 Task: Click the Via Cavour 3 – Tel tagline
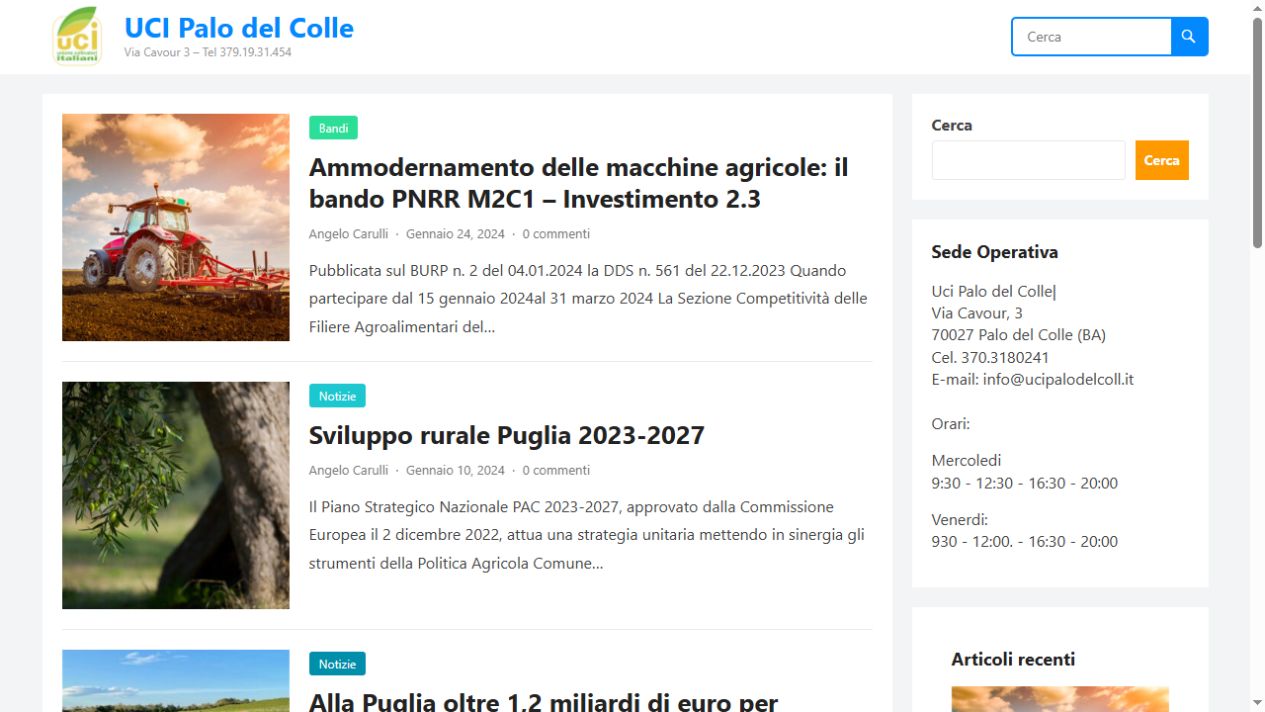pyautogui.click(x=208, y=52)
